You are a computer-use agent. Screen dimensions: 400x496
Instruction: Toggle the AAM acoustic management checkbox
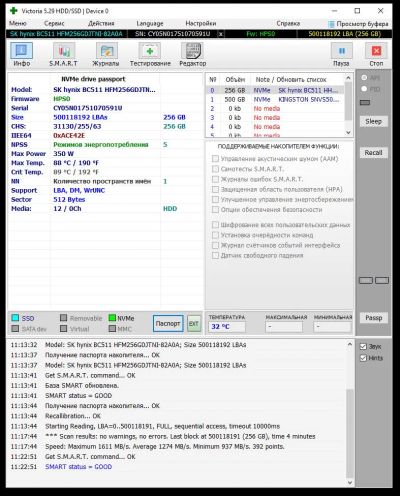click(x=215, y=159)
